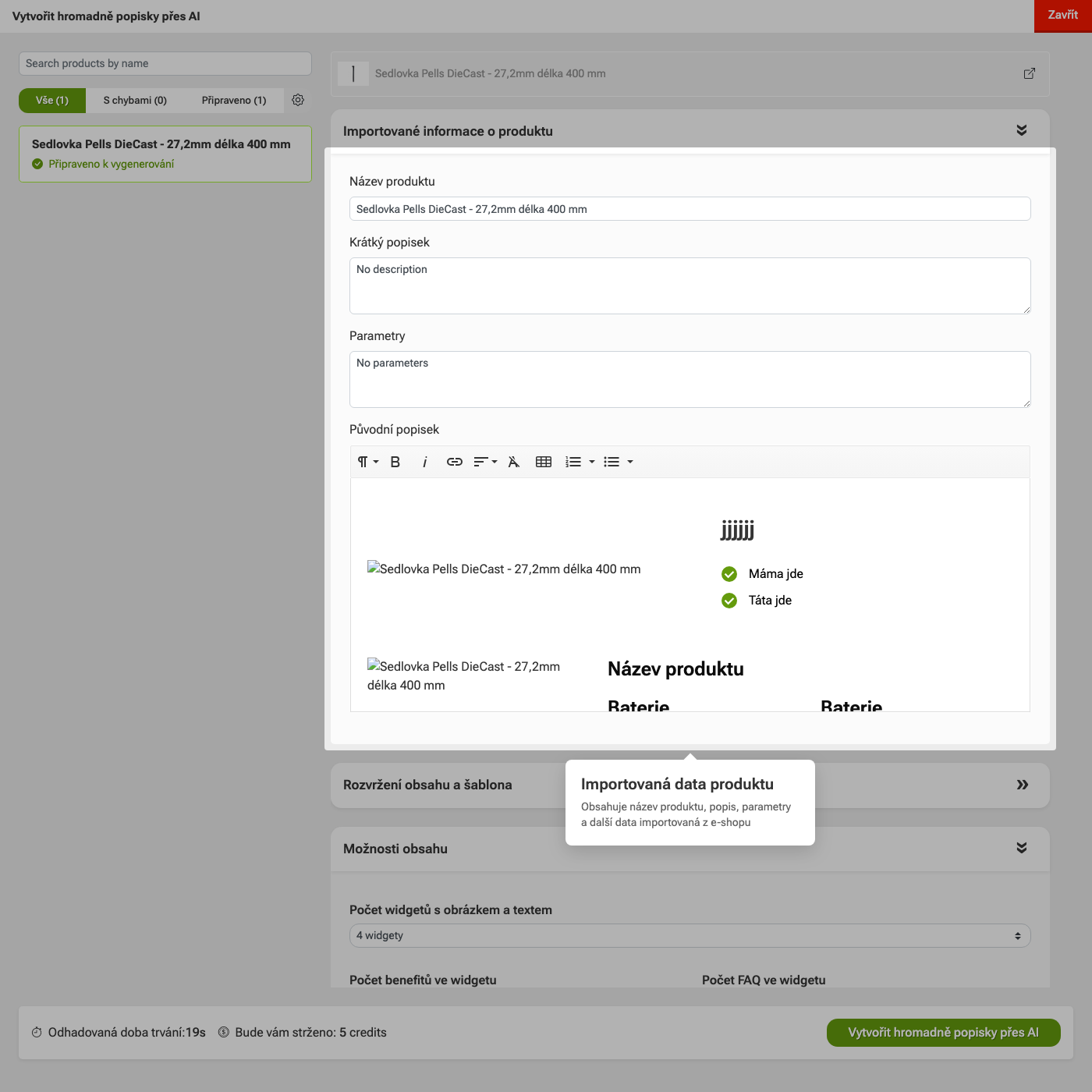The image size is (1092, 1092).
Task: Click the Bude vám strženo: 5 credits text
Action: click(311, 1033)
